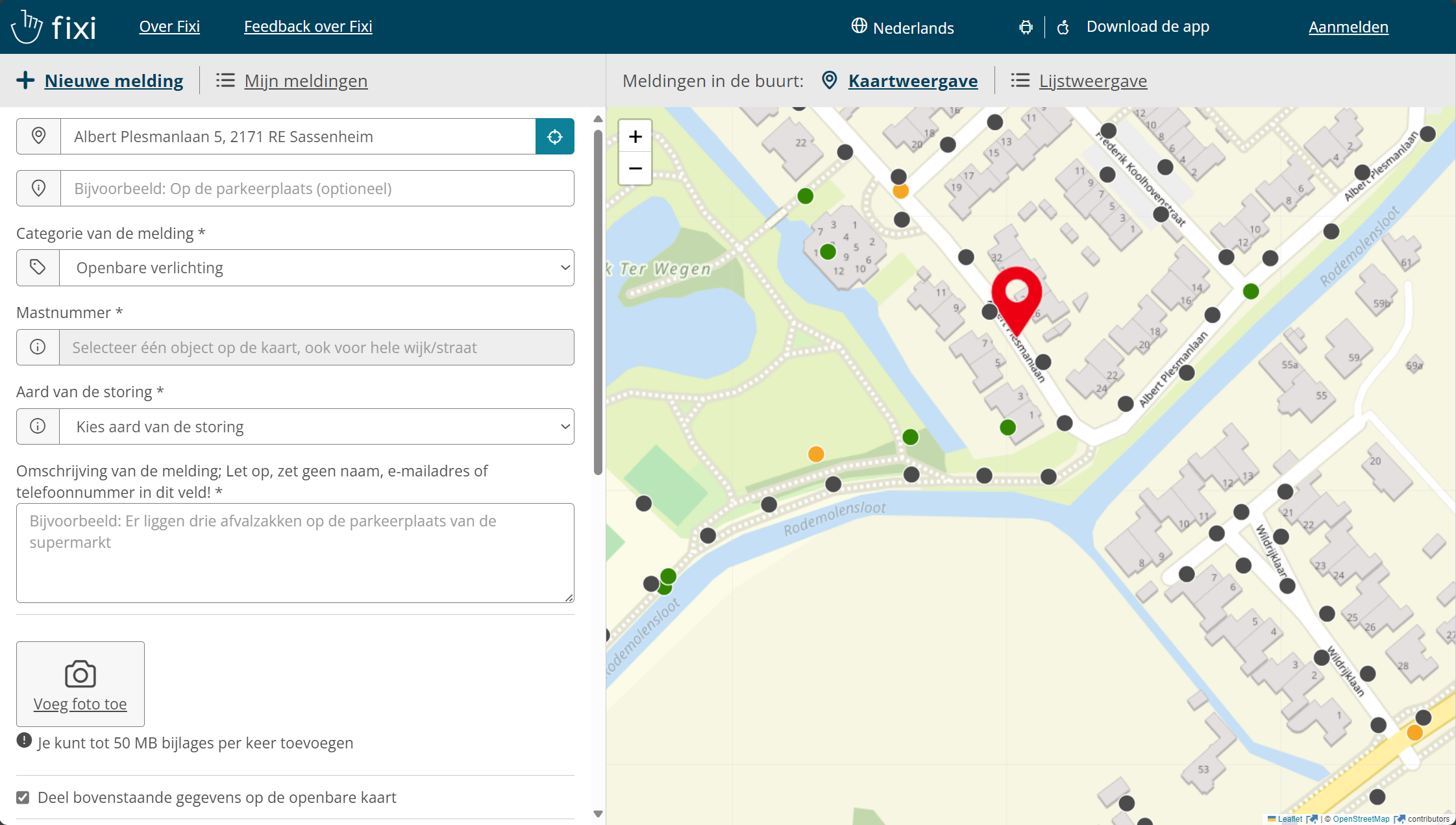Click the list icon beside Lijstweergave
This screenshot has height=825, width=1456.
(x=1020, y=80)
